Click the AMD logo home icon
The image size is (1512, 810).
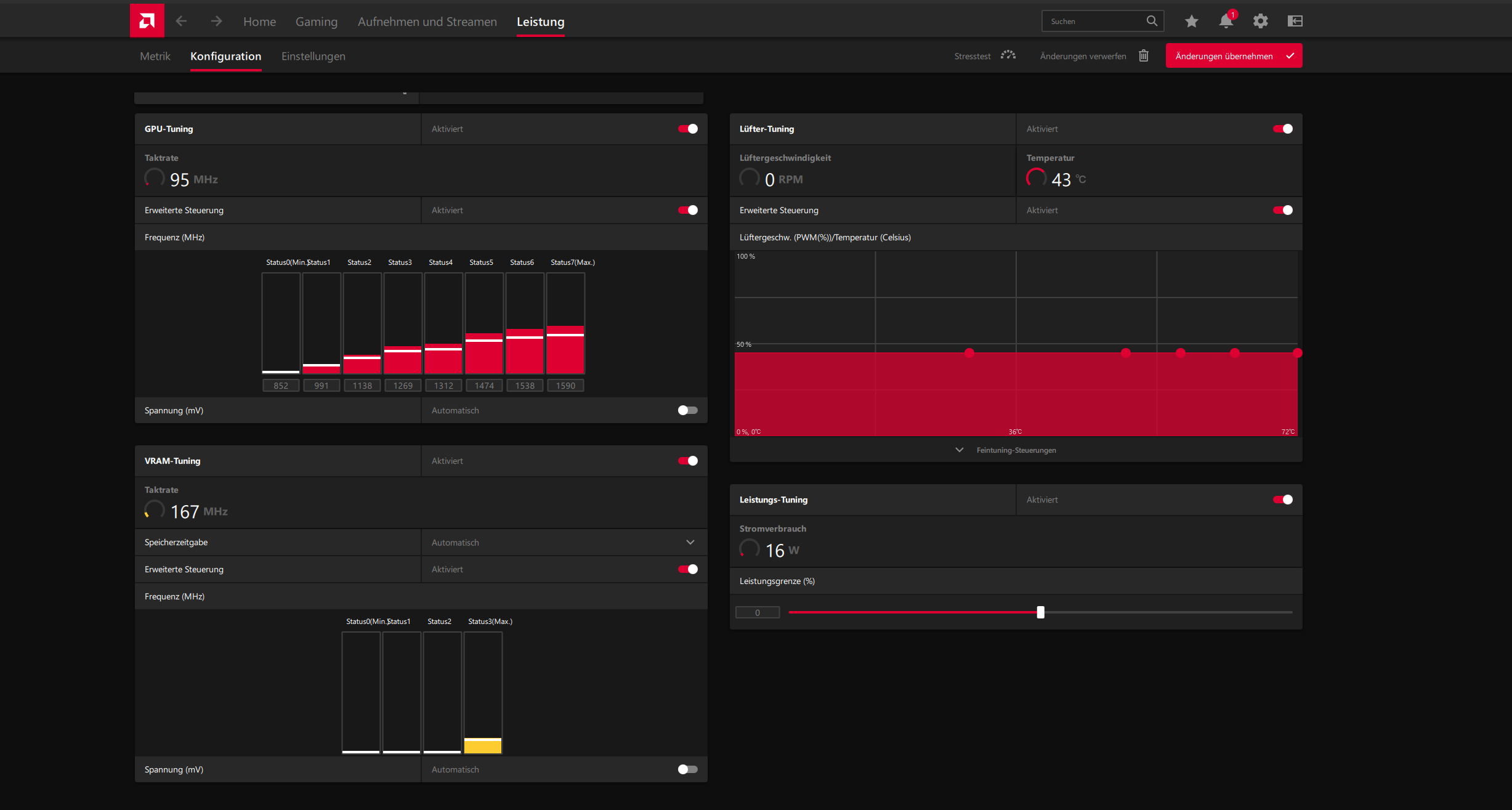(x=147, y=21)
